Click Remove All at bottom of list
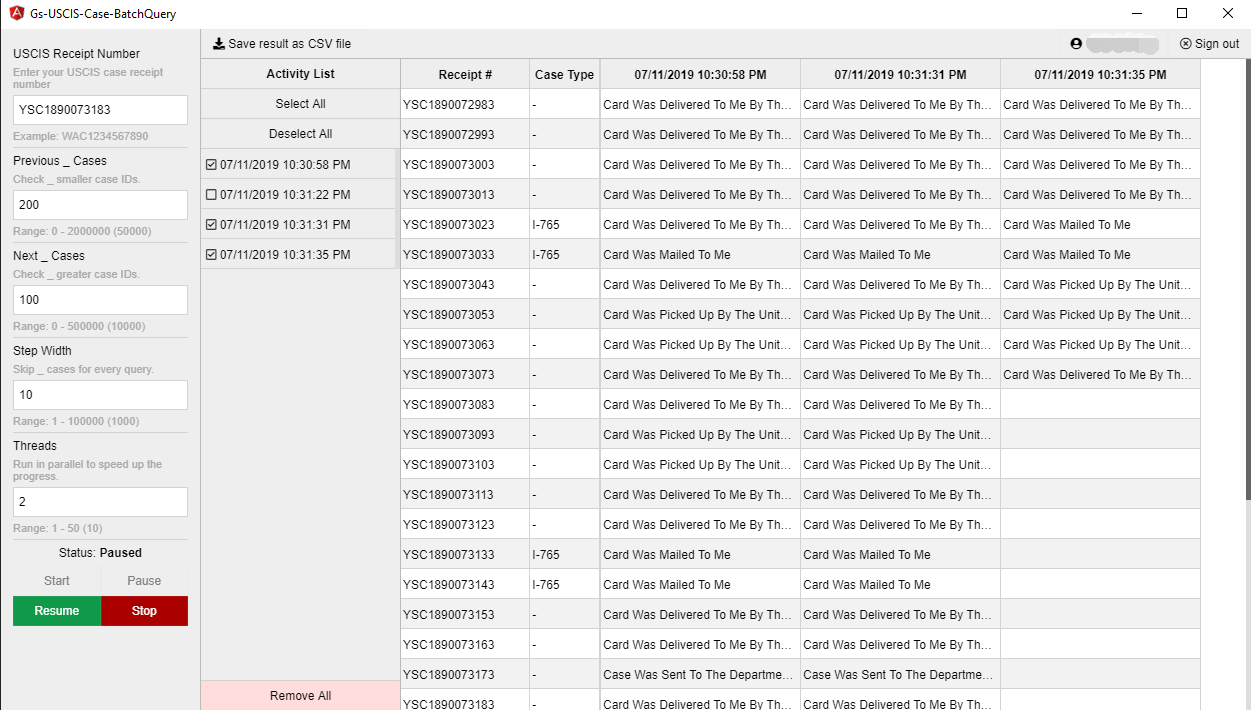 [300, 696]
